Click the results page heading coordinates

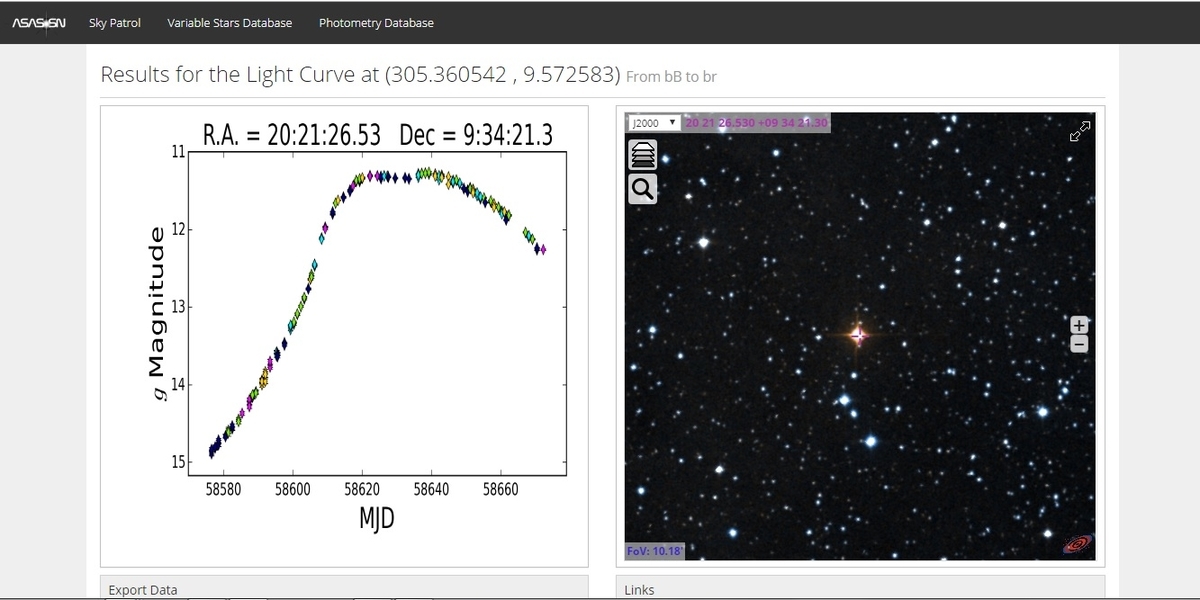[x=503, y=75]
